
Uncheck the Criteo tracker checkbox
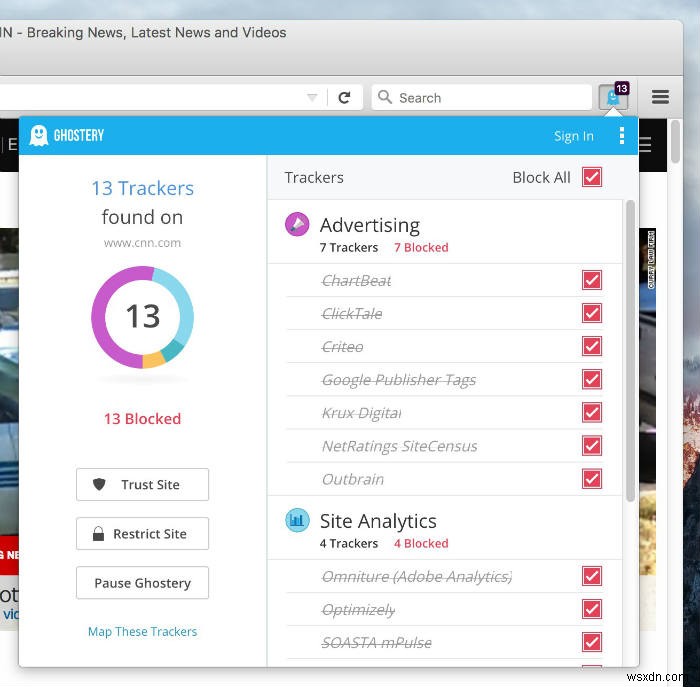592,346
